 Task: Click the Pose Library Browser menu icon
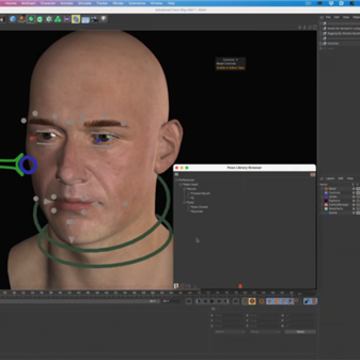(177, 174)
